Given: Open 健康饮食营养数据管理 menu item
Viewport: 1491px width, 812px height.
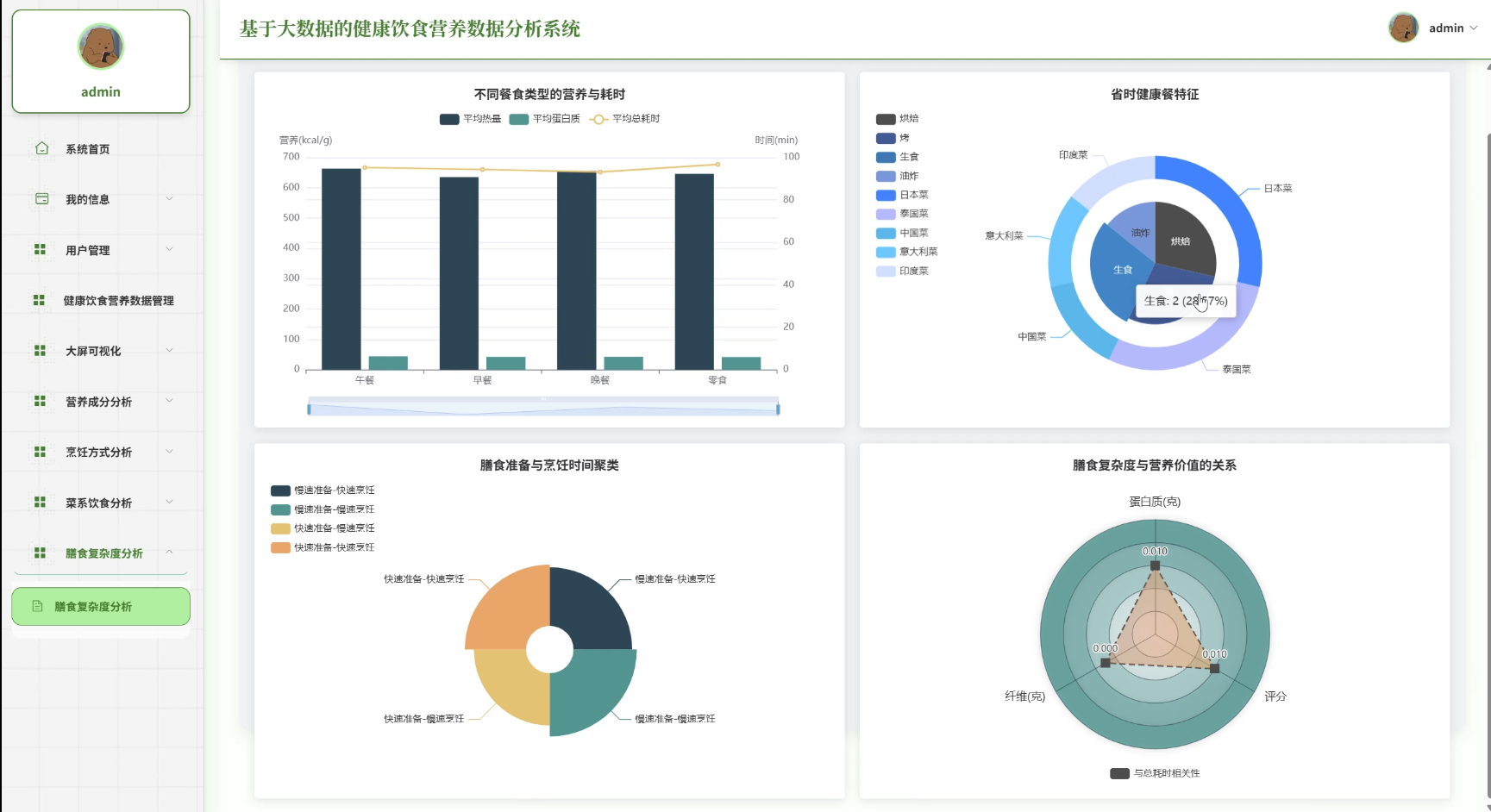Looking at the screenshot, I should (101, 300).
